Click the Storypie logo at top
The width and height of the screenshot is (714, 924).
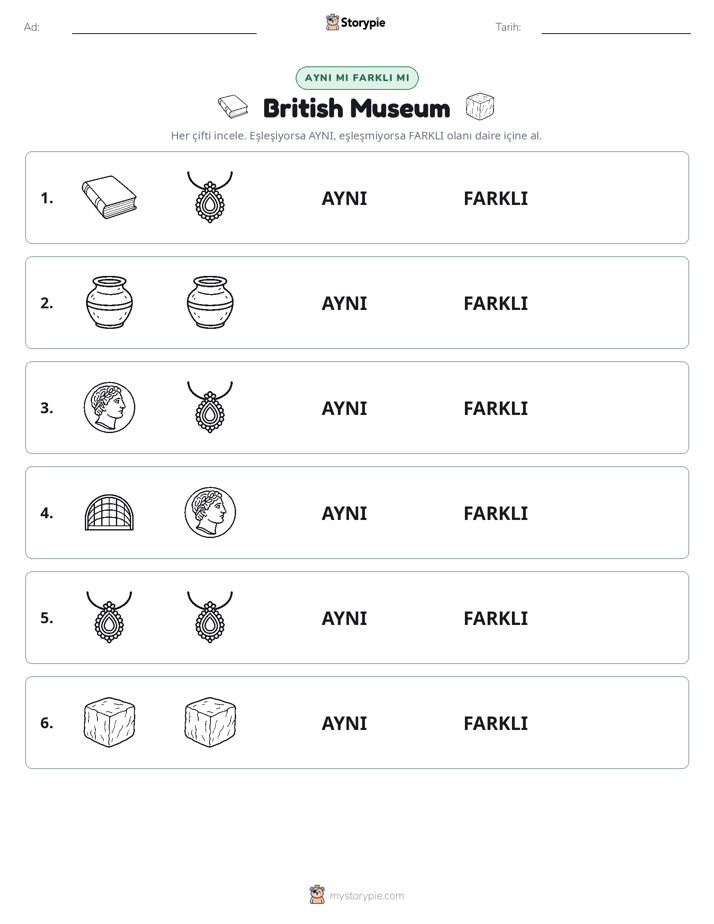(356, 22)
